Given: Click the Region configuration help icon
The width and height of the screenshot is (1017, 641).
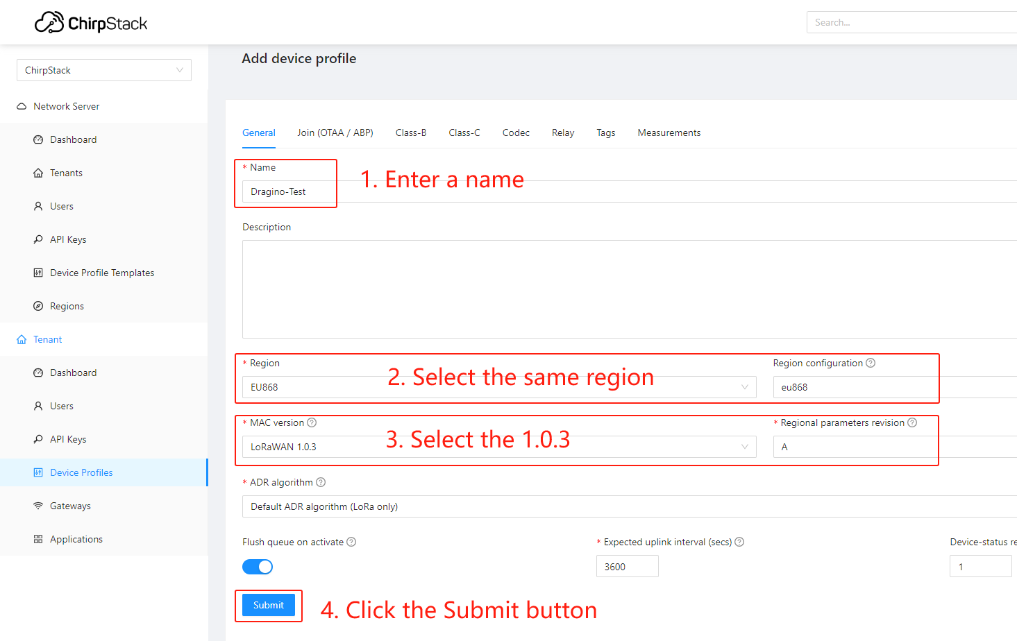Looking at the screenshot, I should [871, 363].
